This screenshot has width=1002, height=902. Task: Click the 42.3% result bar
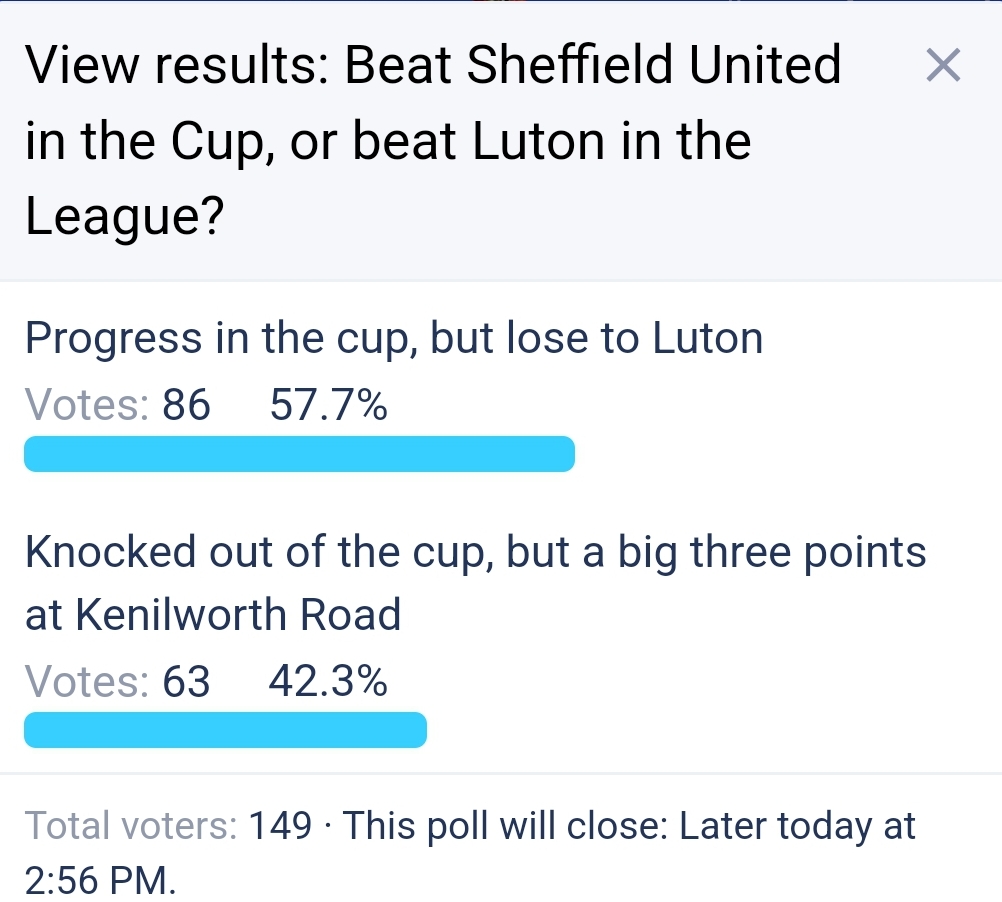(x=225, y=730)
